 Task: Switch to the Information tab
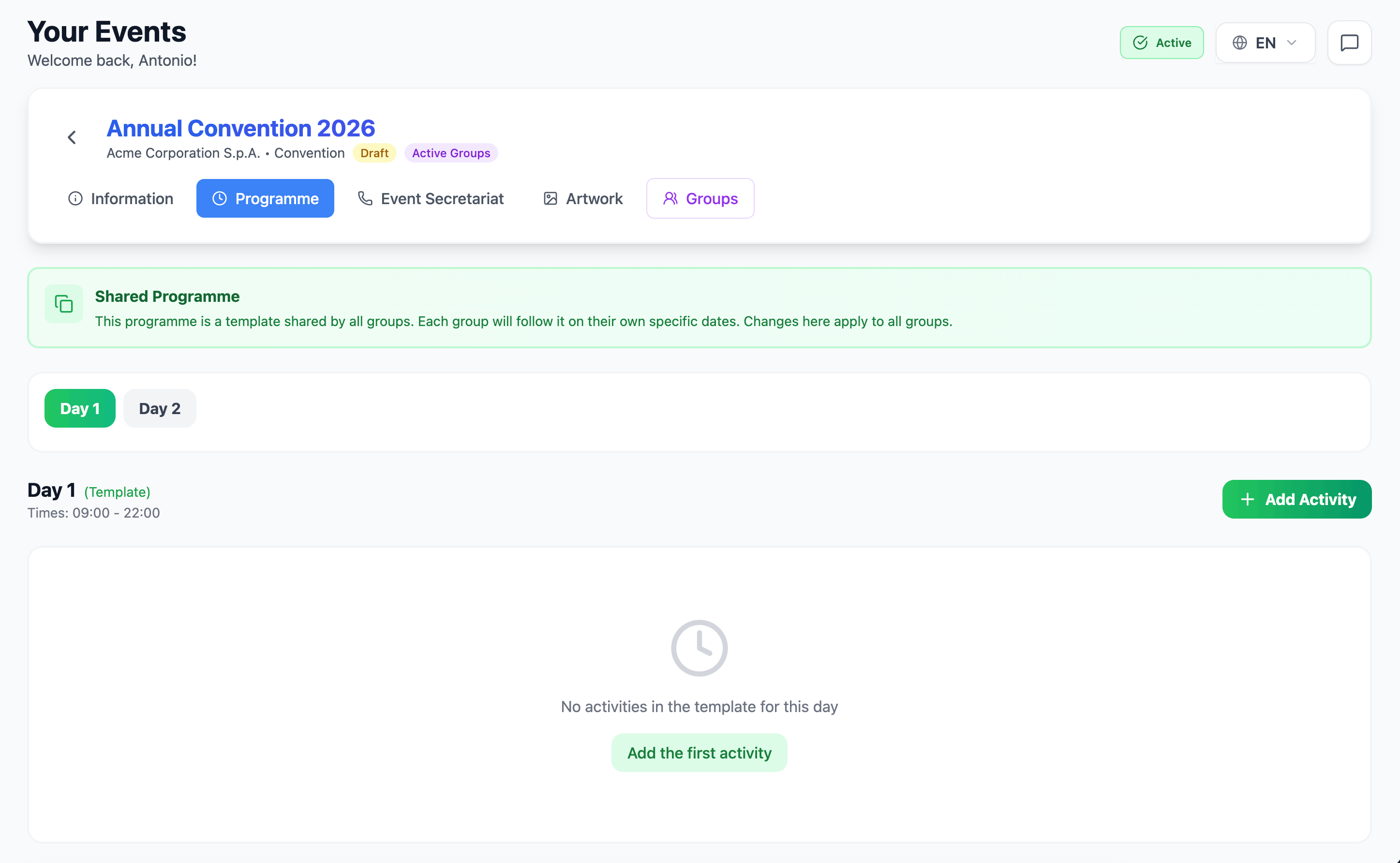point(120,199)
